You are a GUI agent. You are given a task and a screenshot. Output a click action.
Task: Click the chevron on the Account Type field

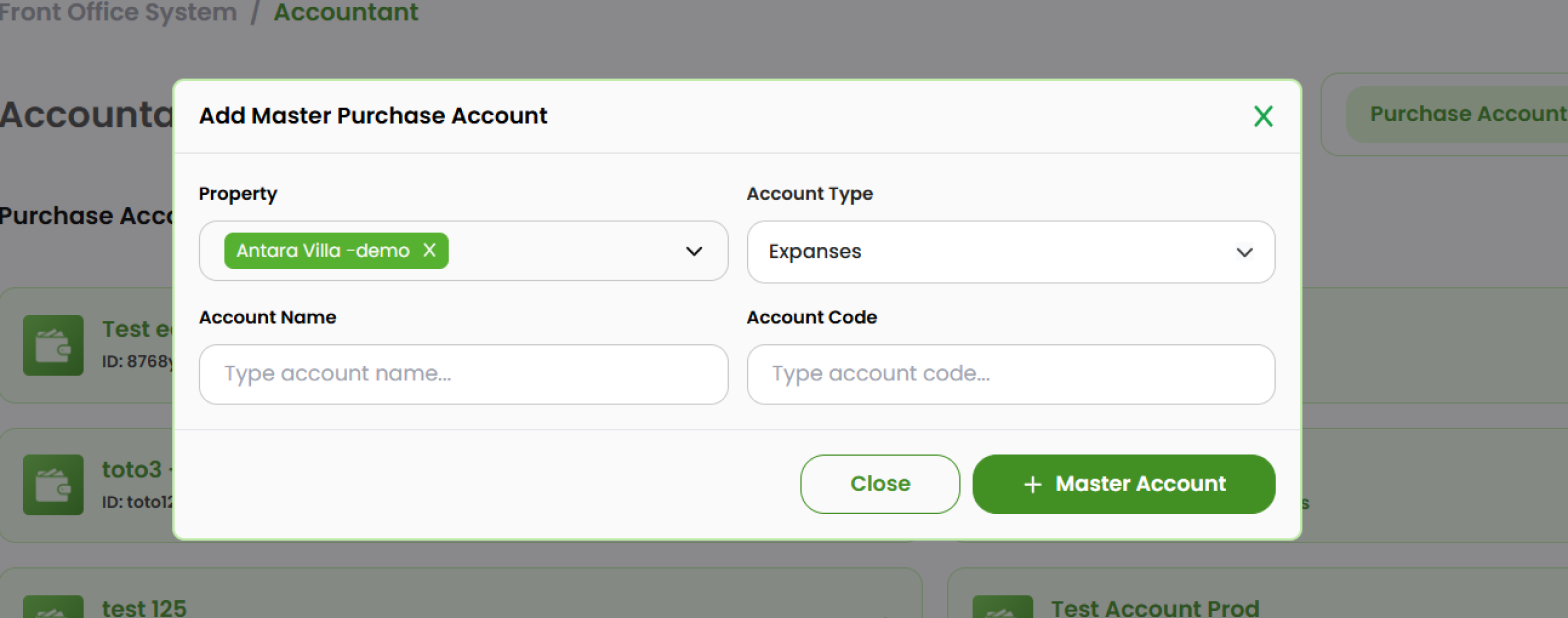pos(1245,252)
